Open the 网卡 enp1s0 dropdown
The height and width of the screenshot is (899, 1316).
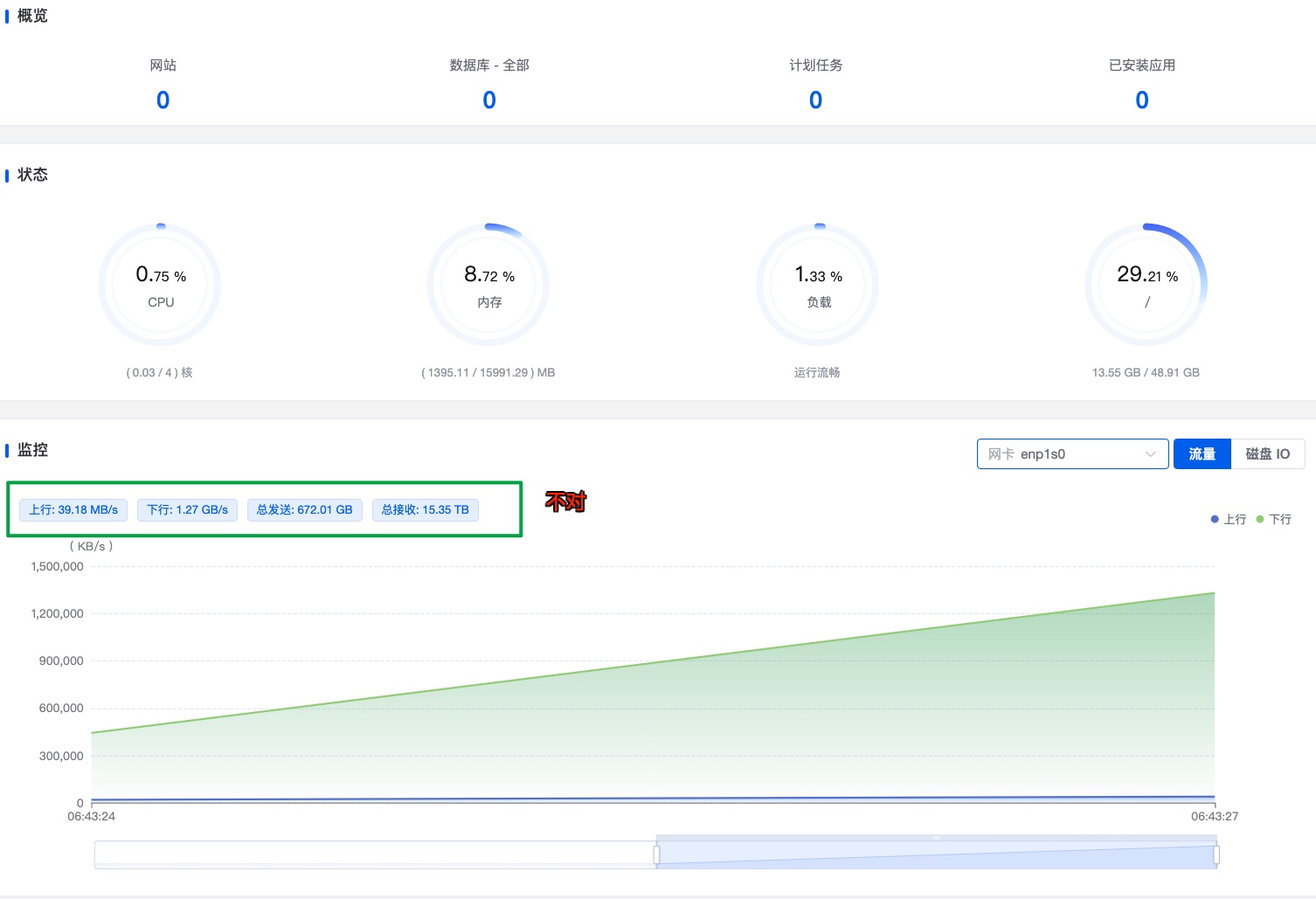click(1072, 454)
